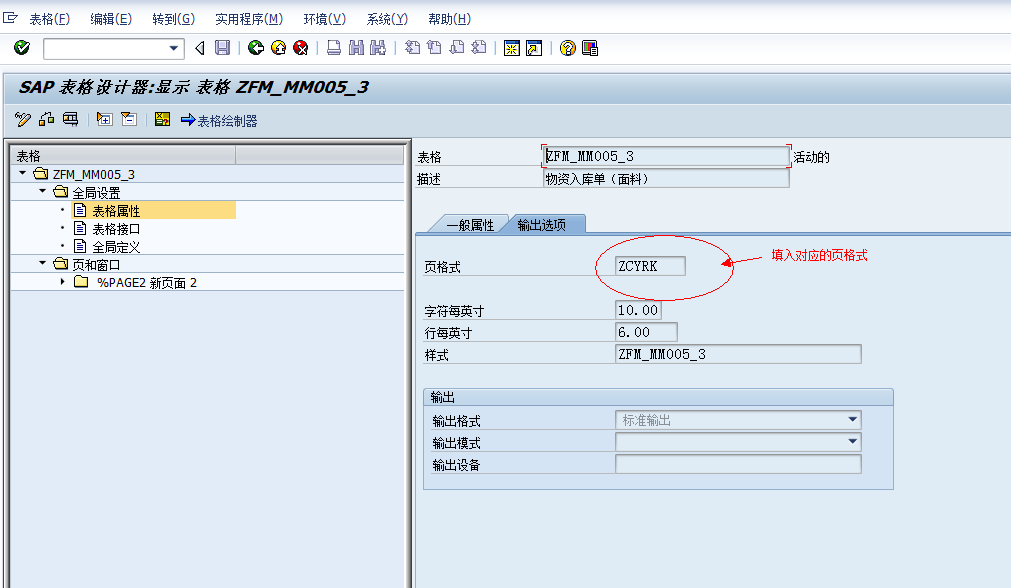Click the Print icon
The image size is (1011, 588).
334,48
